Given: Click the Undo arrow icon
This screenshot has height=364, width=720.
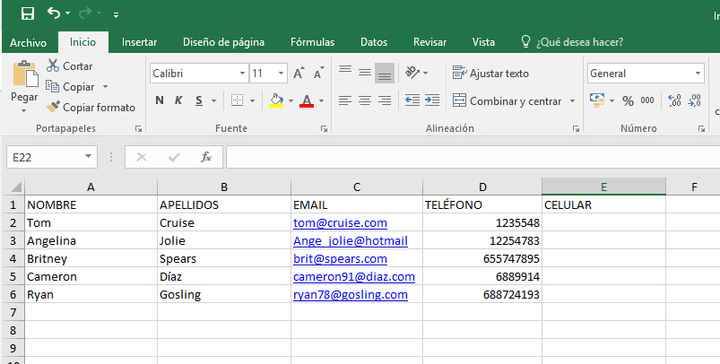Looking at the screenshot, I should coord(54,13).
